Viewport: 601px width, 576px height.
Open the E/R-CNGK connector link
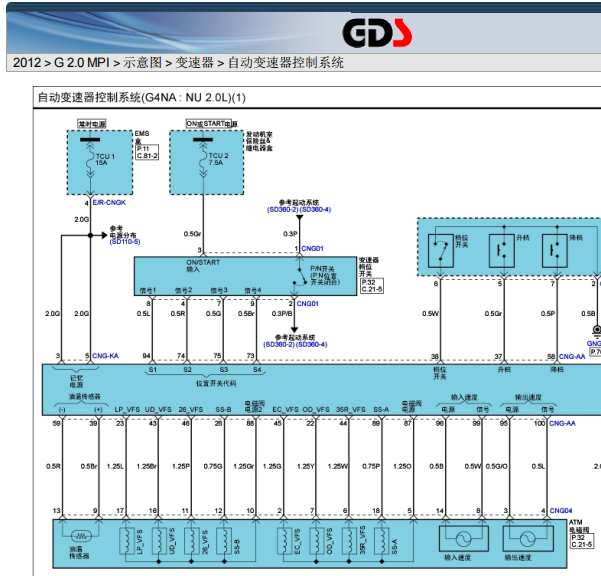coord(109,202)
